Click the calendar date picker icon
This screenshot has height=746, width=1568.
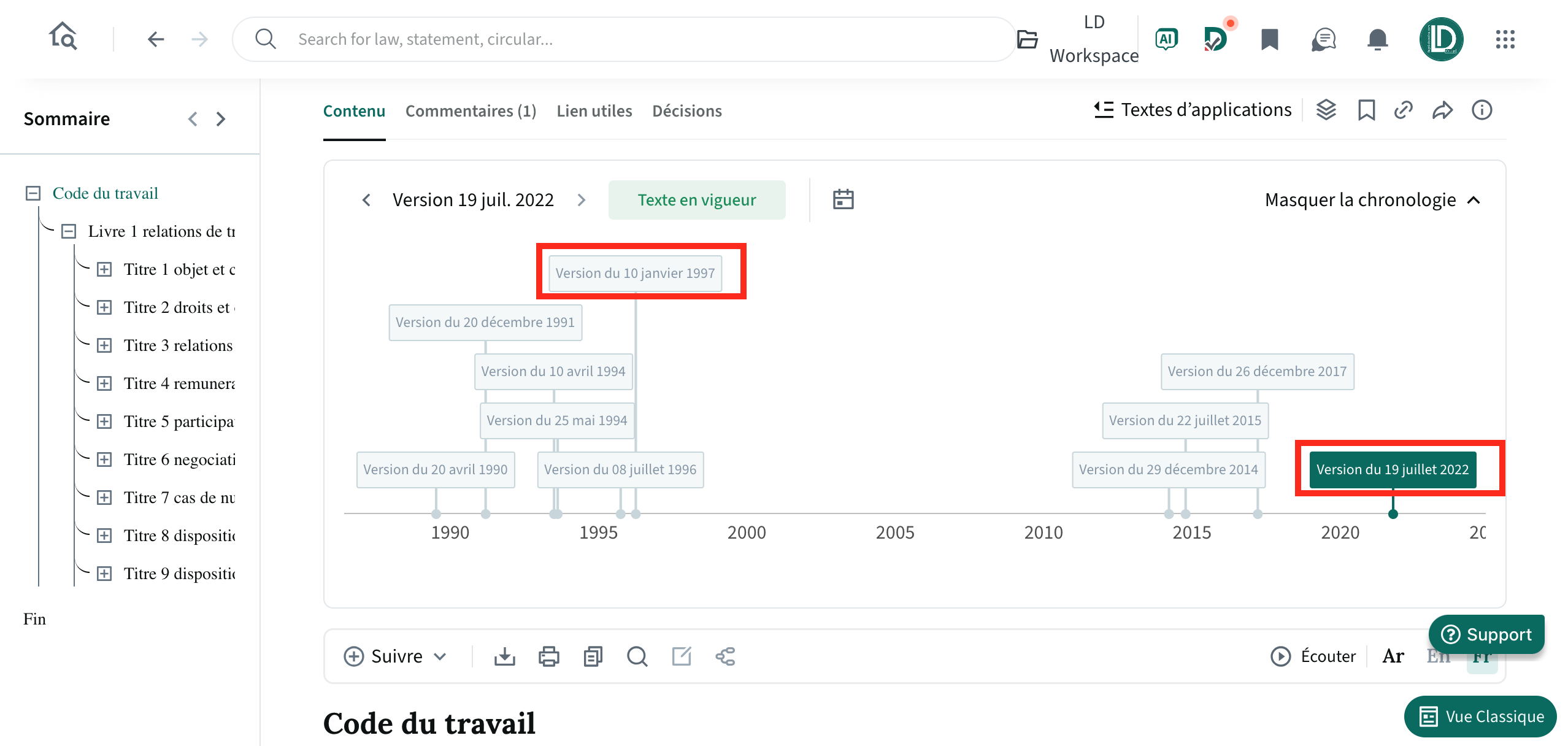pyautogui.click(x=843, y=199)
